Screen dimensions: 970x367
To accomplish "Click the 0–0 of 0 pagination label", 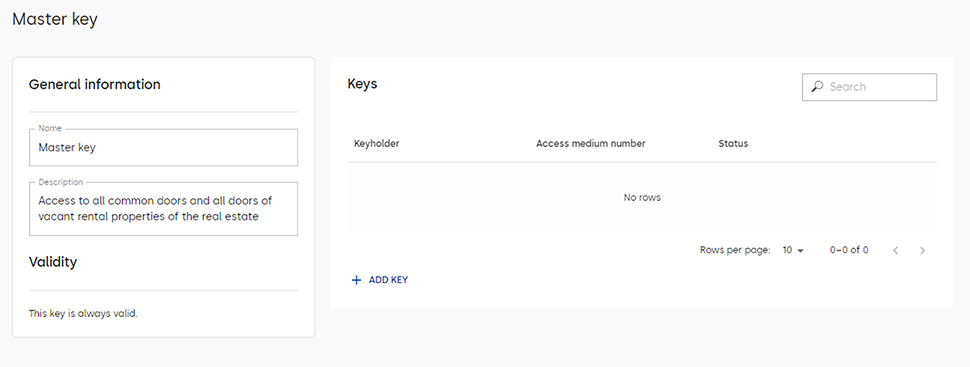I will point(849,250).
